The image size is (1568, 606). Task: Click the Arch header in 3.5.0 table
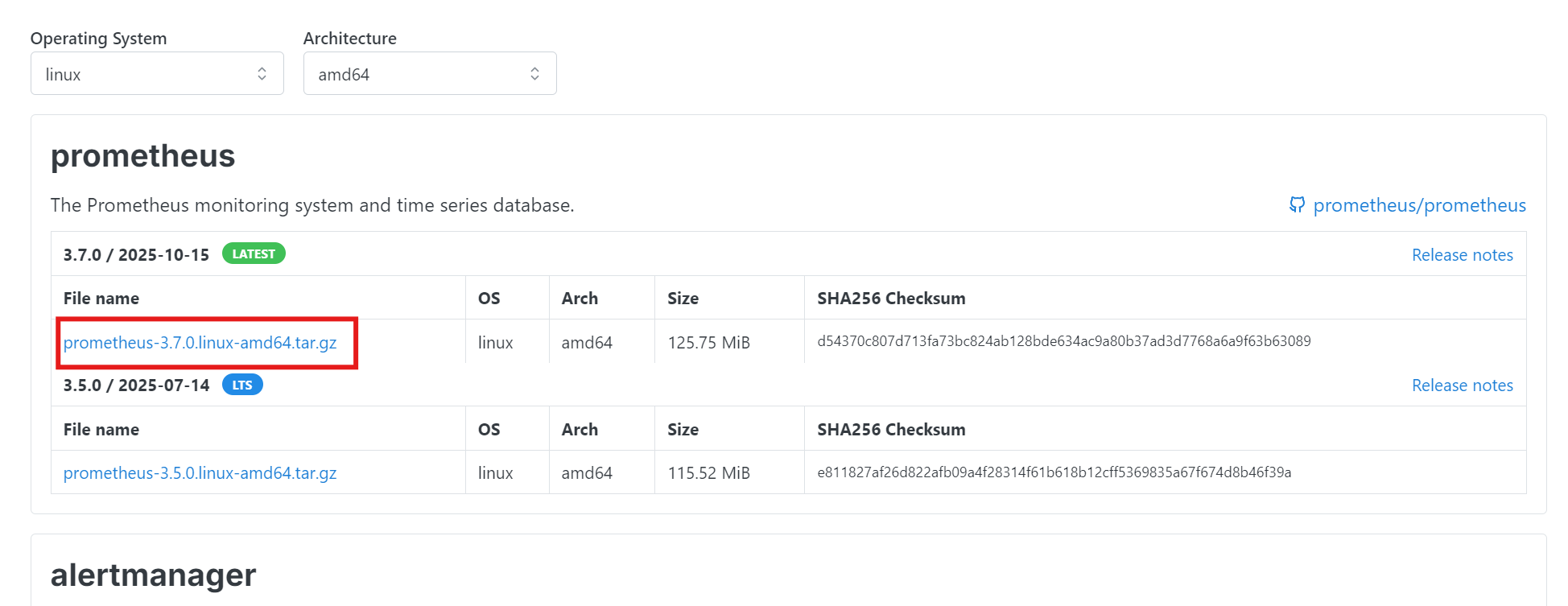click(580, 429)
